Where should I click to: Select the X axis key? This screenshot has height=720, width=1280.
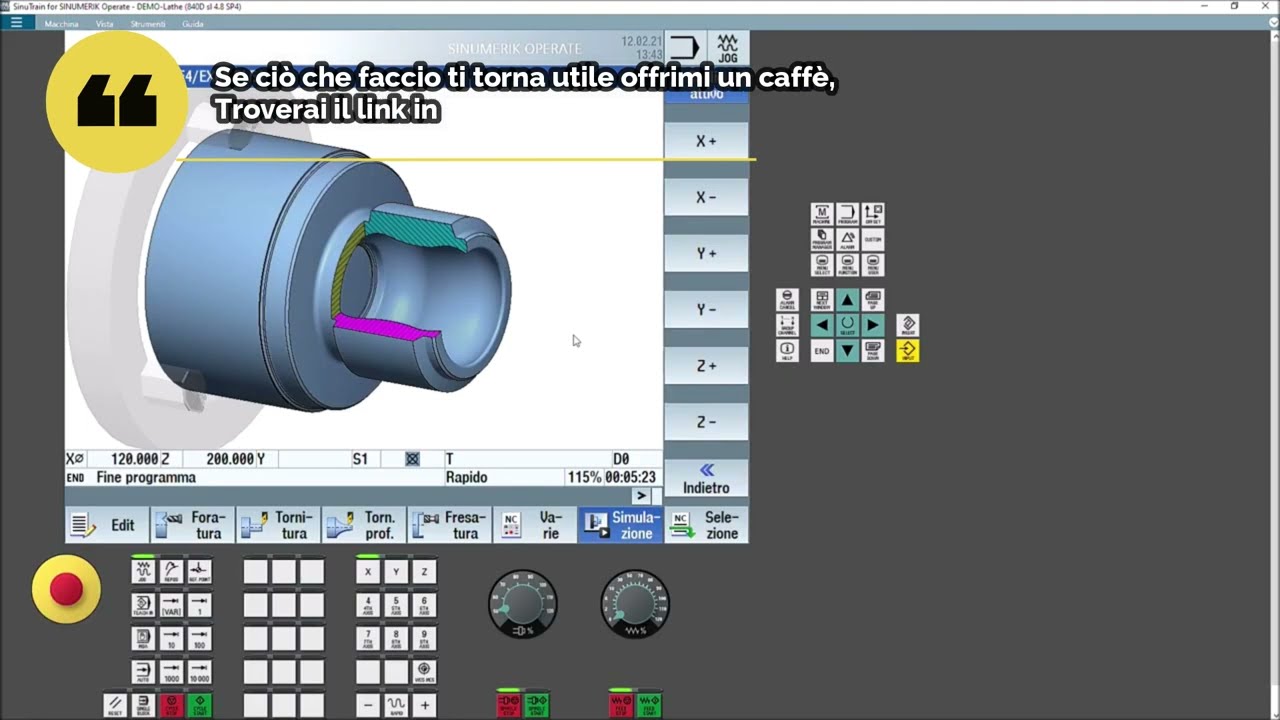click(368, 572)
